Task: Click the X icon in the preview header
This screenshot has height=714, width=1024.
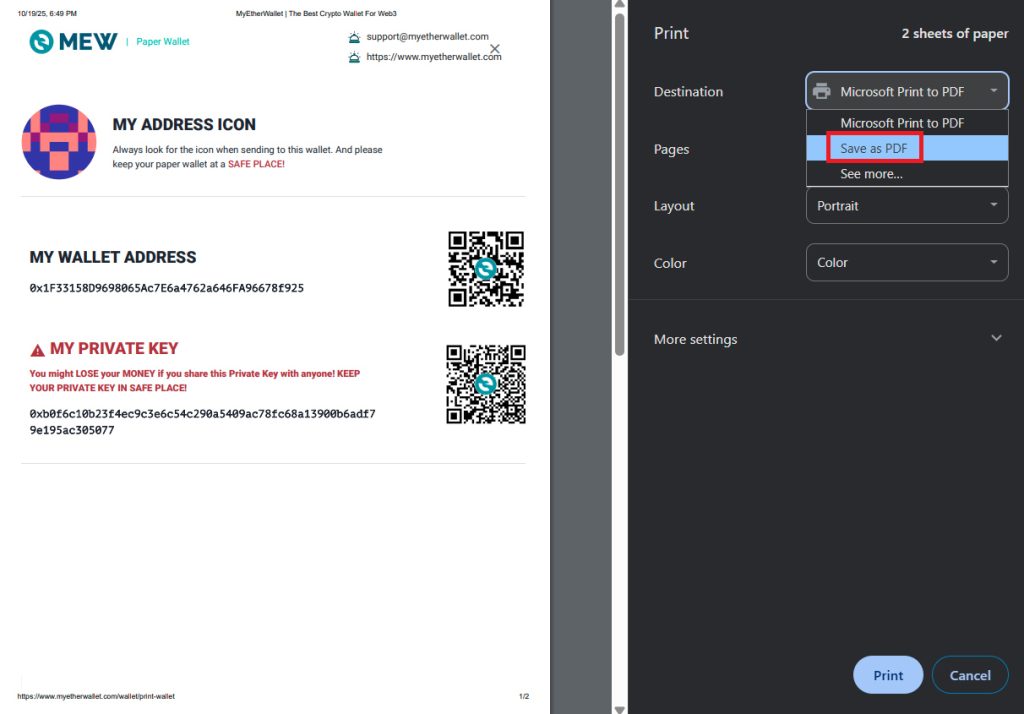Action: (x=495, y=49)
